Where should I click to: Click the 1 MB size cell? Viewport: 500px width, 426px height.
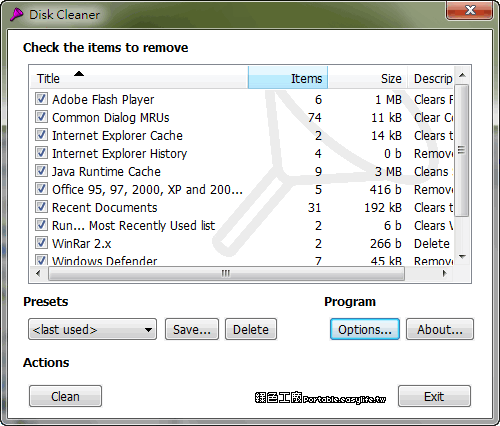pyautogui.click(x=388, y=99)
